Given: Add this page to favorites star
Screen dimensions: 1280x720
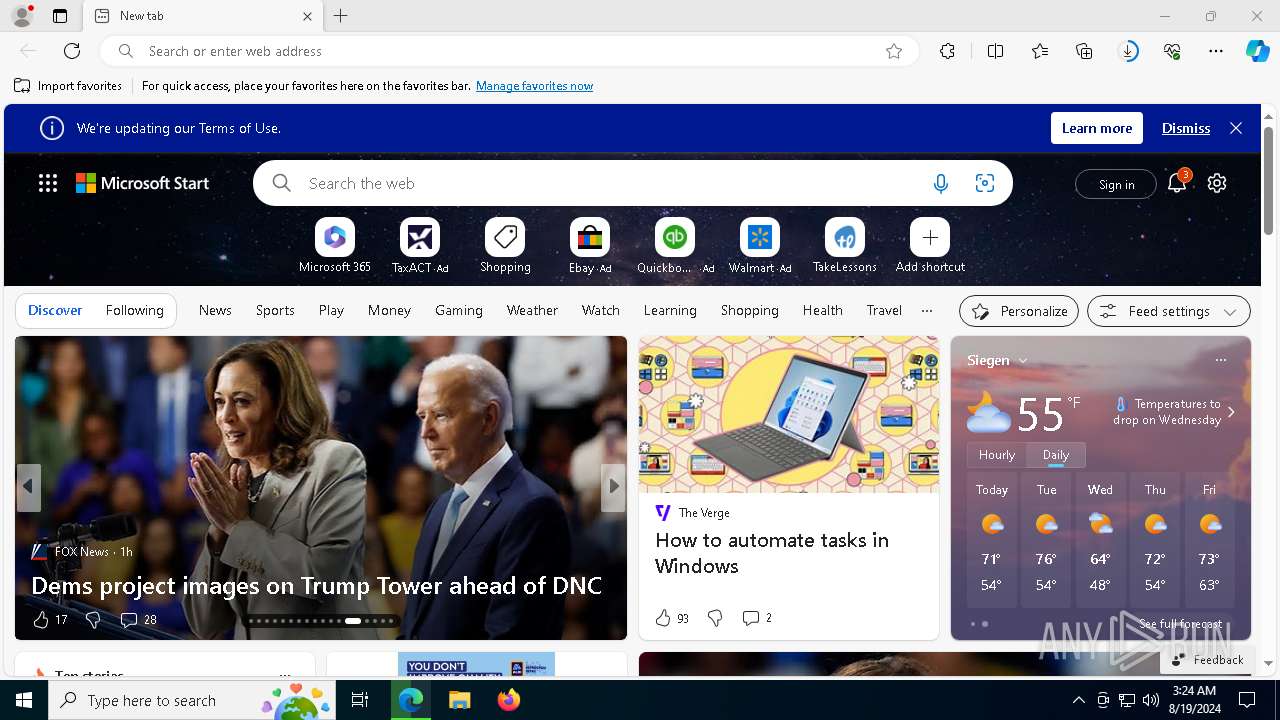Looking at the screenshot, I should point(894,51).
